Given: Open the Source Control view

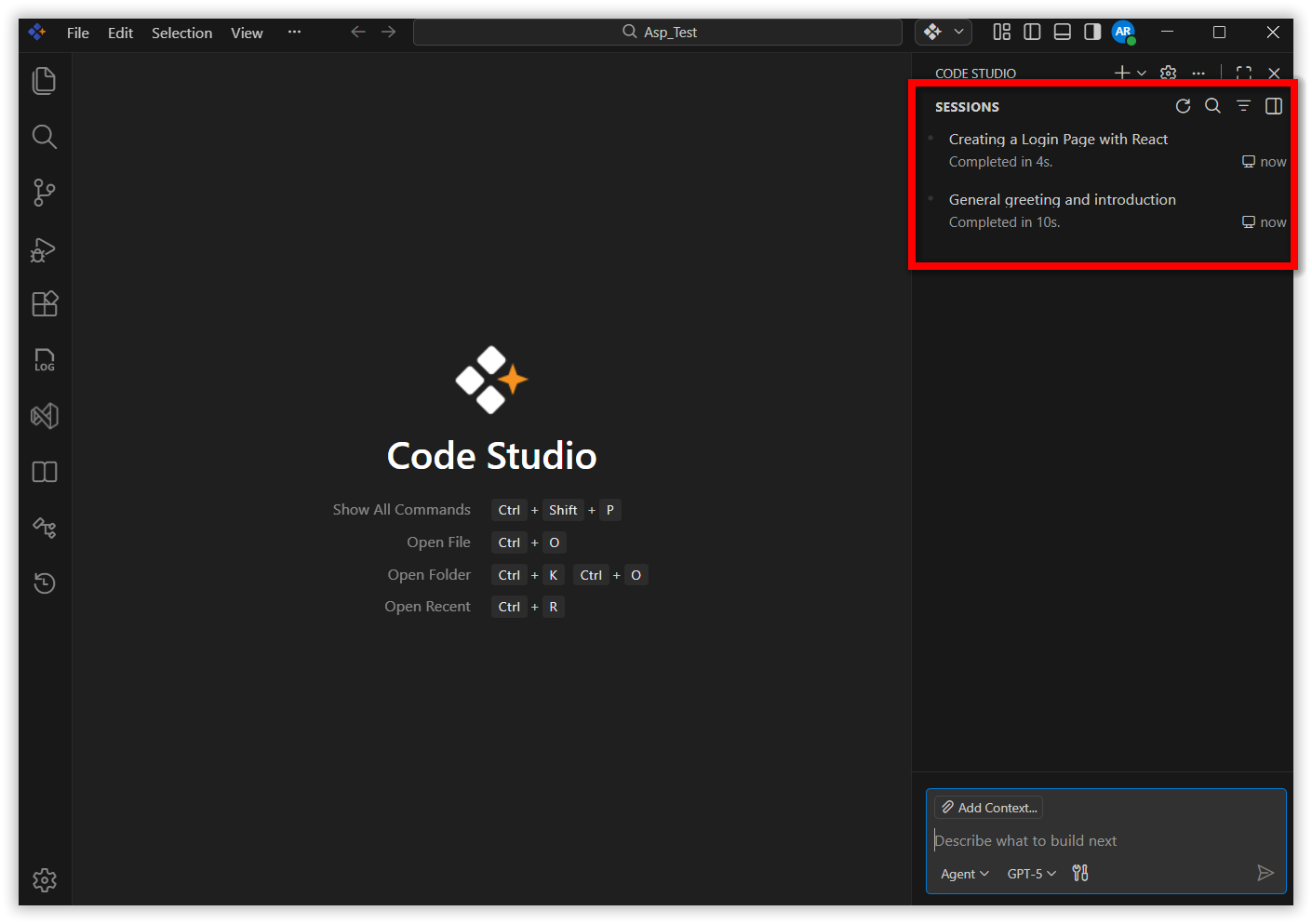Looking at the screenshot, I should click(44, 193).
